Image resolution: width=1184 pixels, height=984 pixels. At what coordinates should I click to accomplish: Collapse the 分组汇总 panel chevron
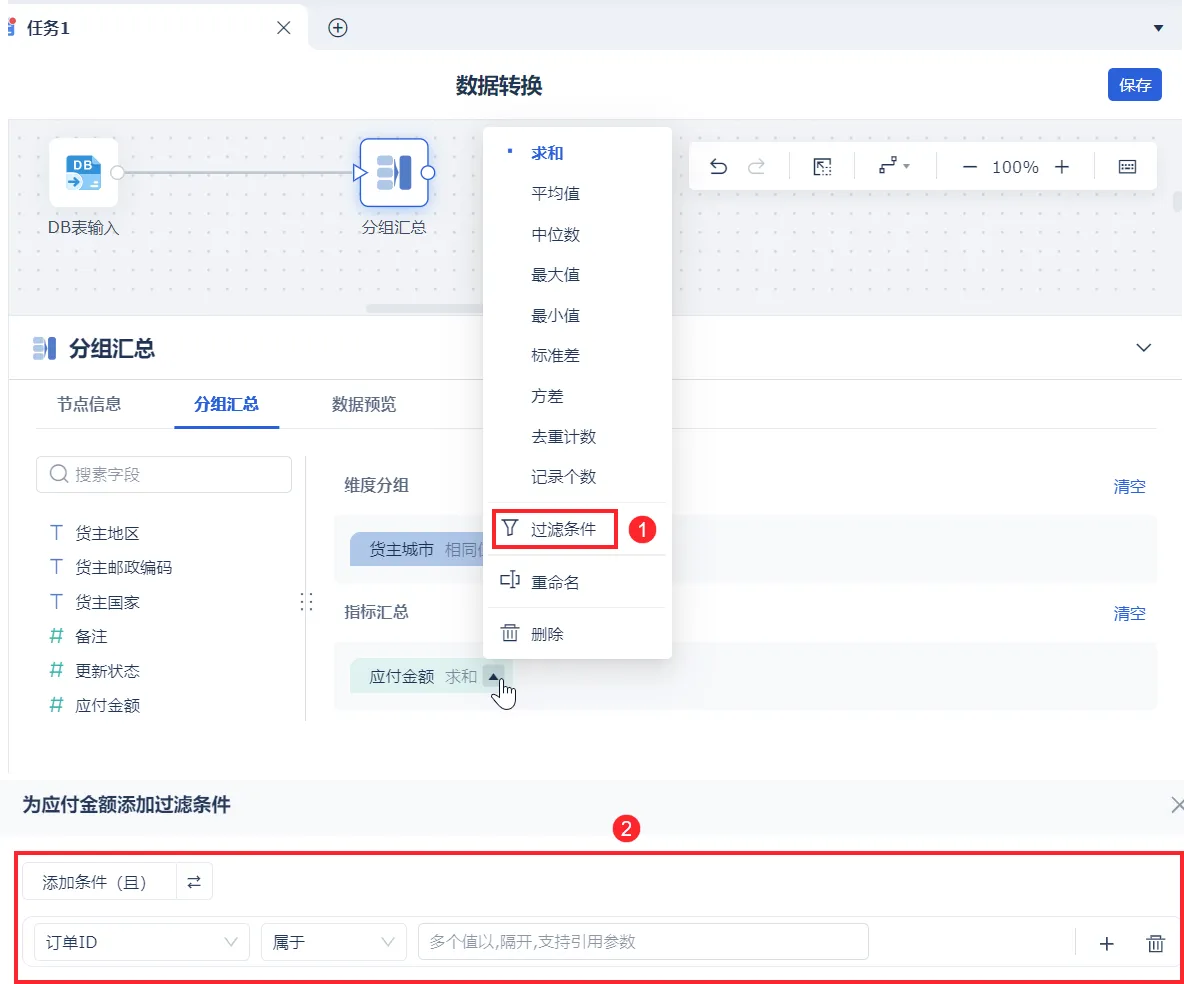1144,347
